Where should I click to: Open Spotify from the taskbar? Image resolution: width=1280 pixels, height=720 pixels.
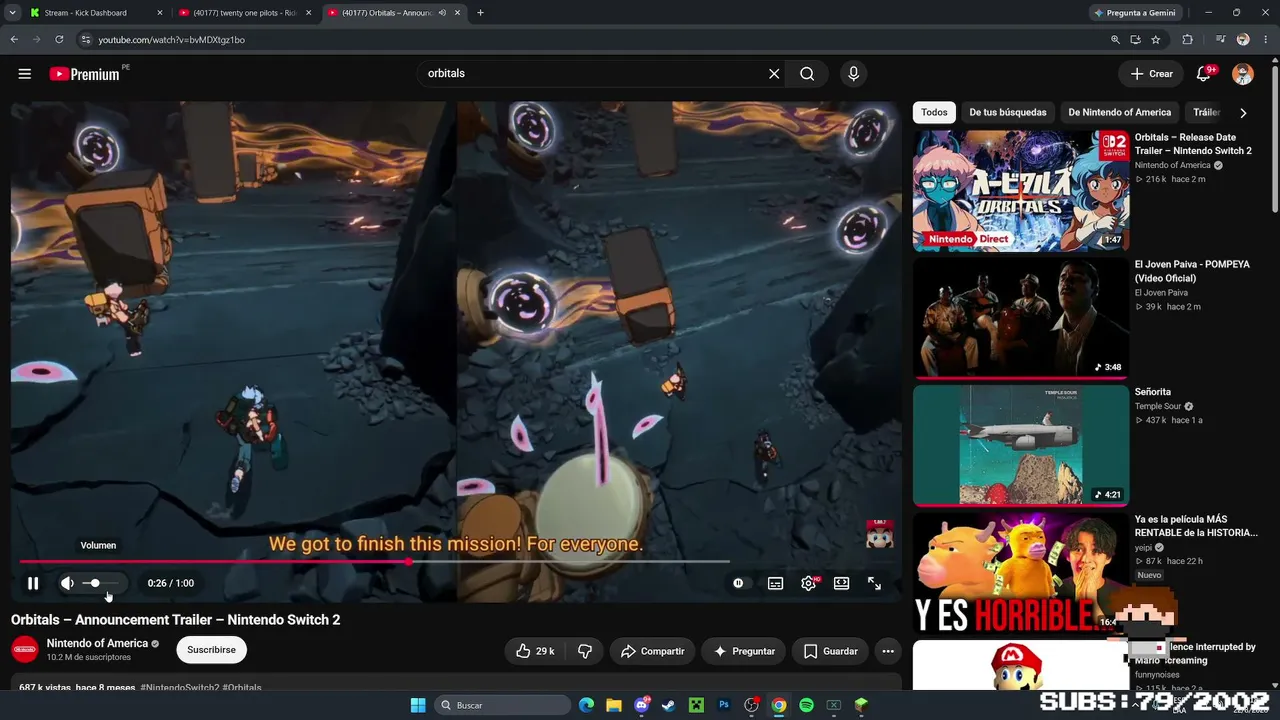806,705
